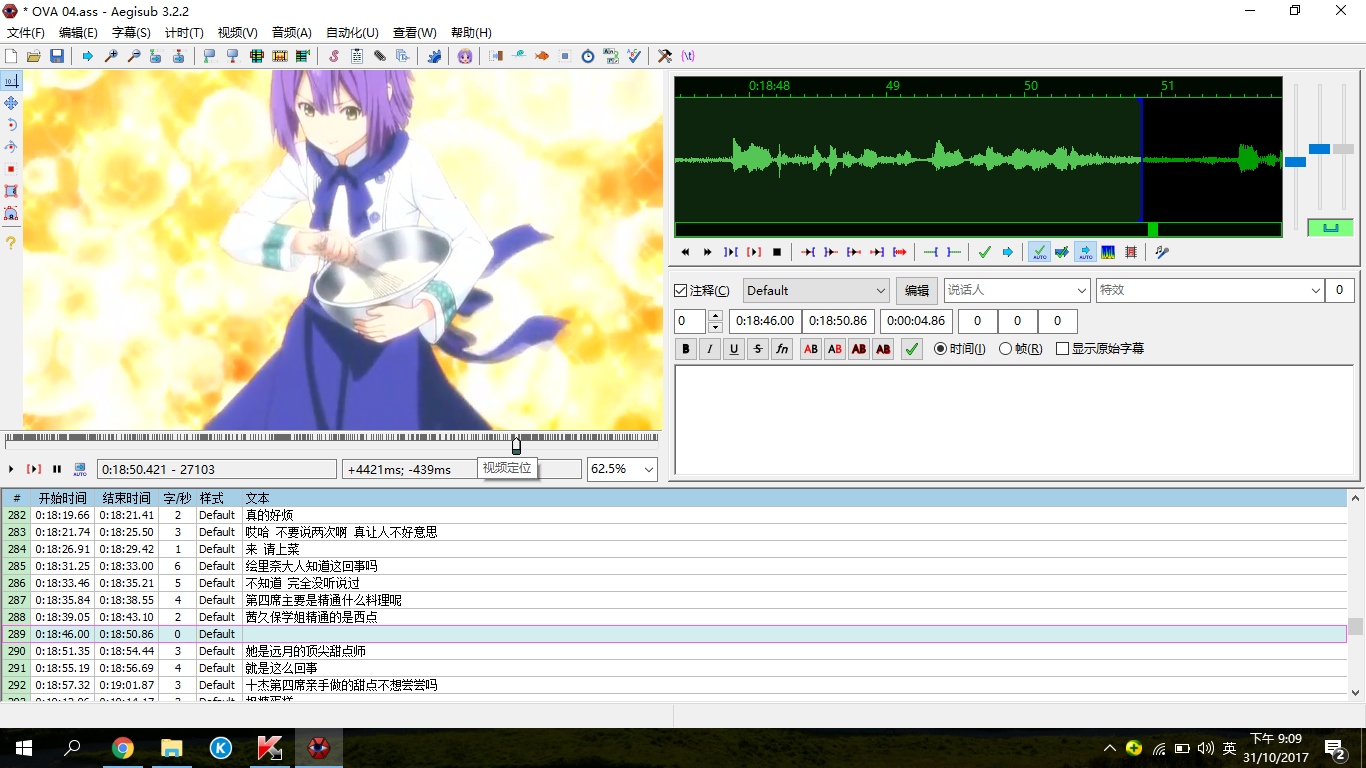The height and width of the screenshot is (768, 1366).
Task: Open the Properties clipboard icon
Action: (x=357, y=56)
